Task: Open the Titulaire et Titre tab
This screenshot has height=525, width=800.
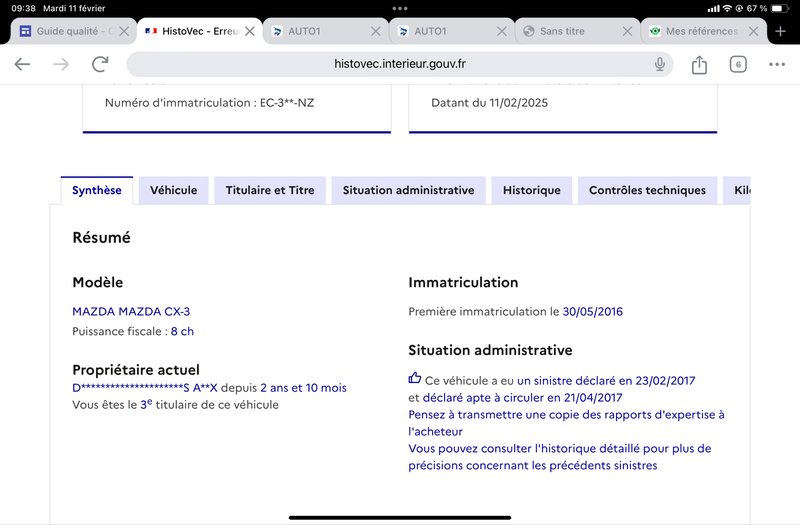Action: (x=270, y=190)
